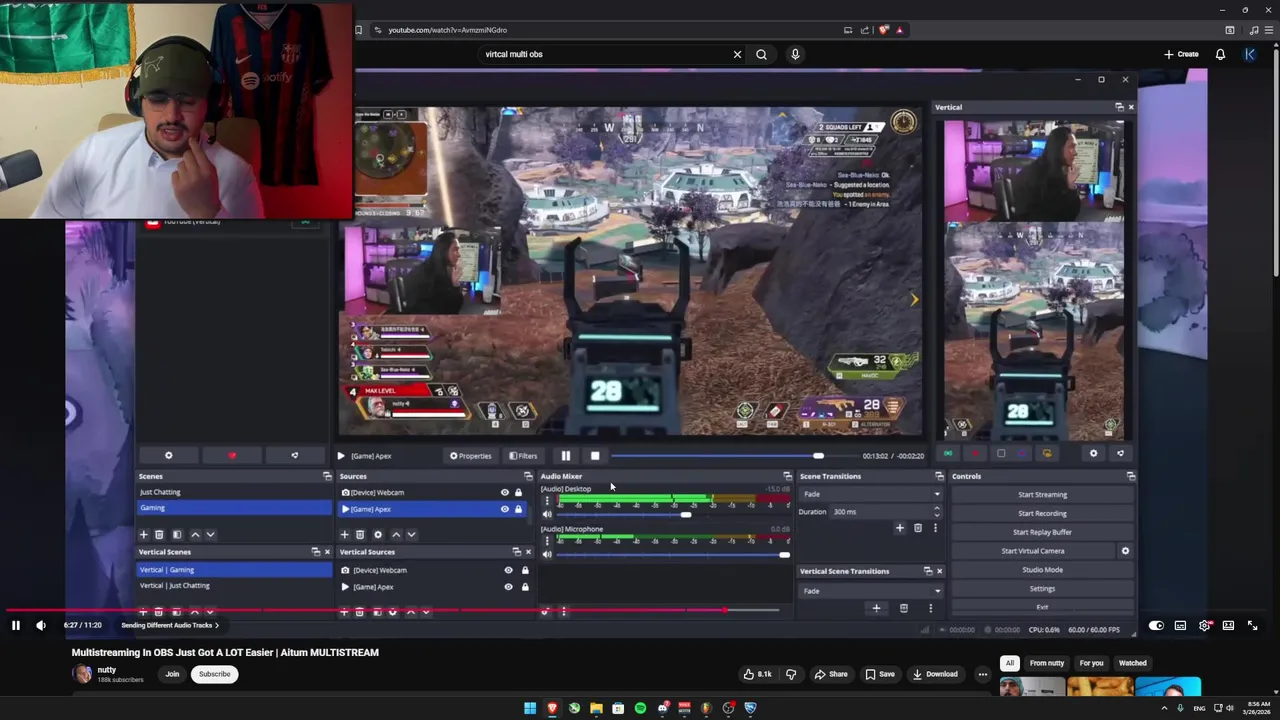Start voice search with microphone icon

[796, 54]
